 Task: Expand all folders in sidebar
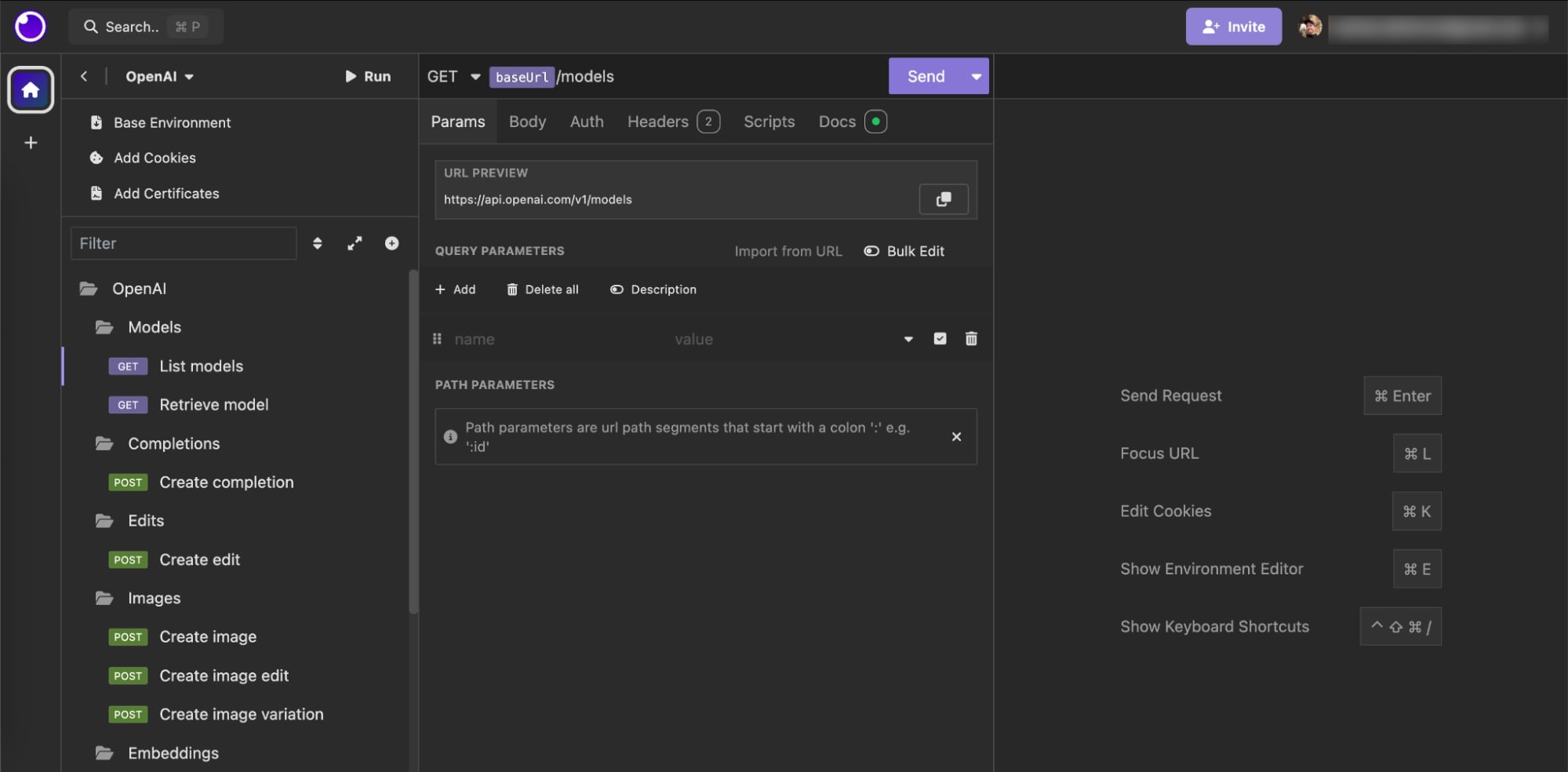pyautogui.click(x=355, y=243)
